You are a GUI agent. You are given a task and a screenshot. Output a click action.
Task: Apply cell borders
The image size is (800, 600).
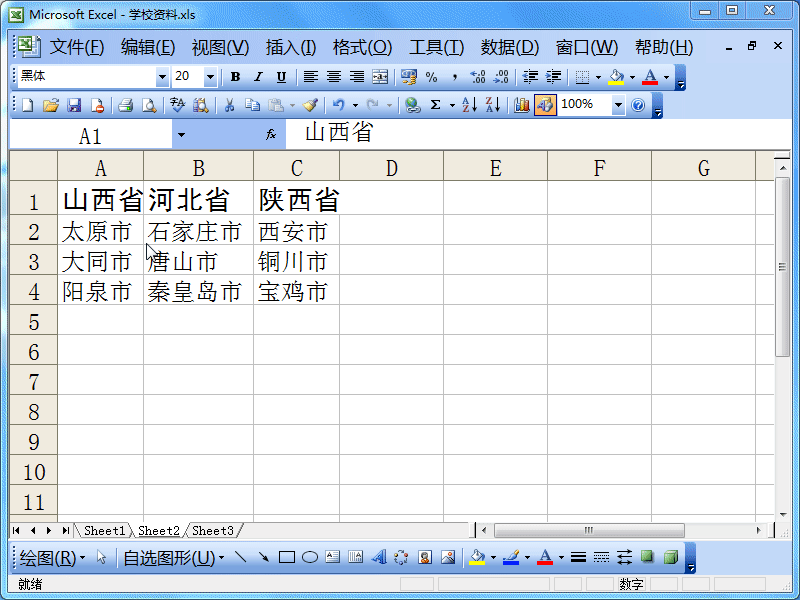[582, 77]
